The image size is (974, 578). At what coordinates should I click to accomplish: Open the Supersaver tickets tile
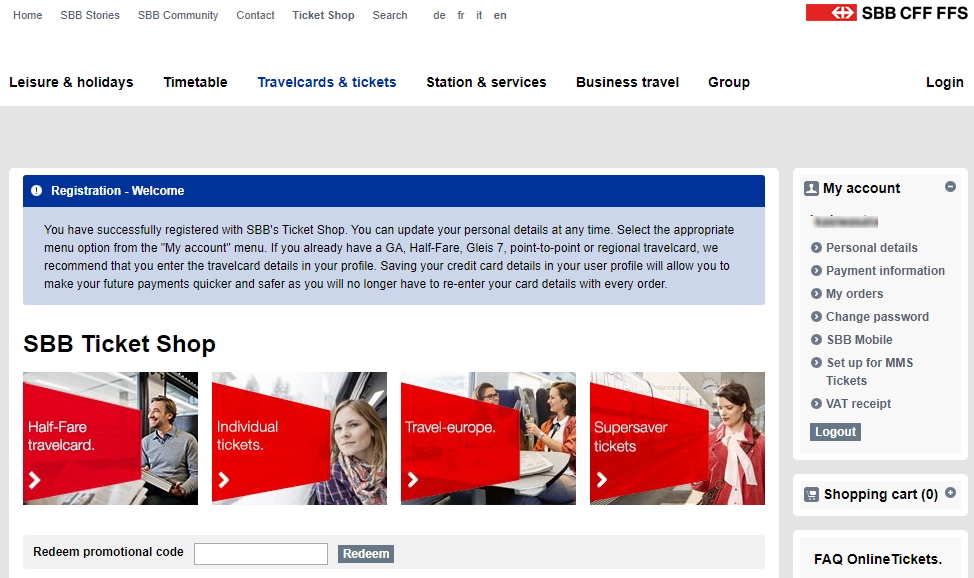tap(677, 438)
